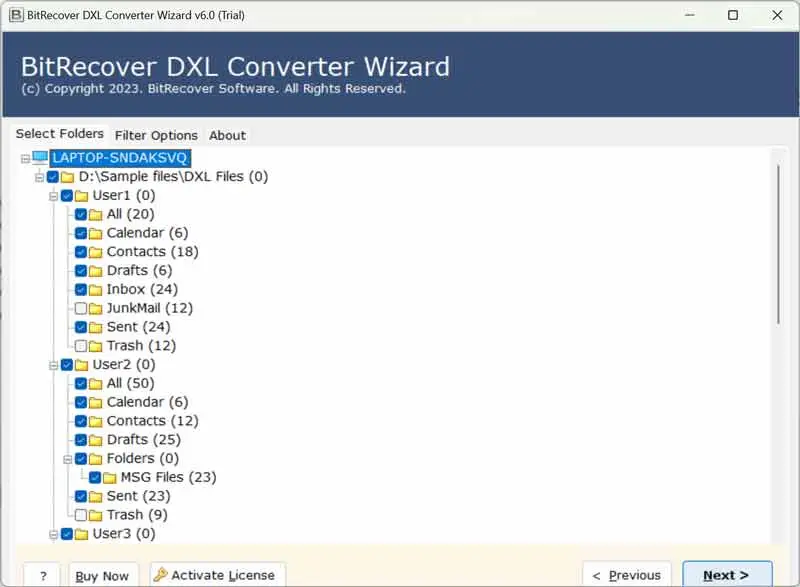Check the Trash (9) checkbox under User2
The height and width of the screenshot is (587, 800).
coord(81,515)
